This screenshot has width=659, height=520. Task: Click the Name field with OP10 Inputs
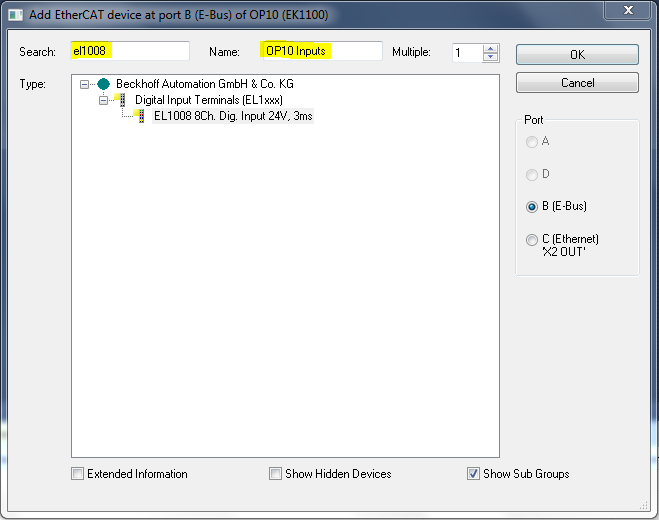[322, 51]
